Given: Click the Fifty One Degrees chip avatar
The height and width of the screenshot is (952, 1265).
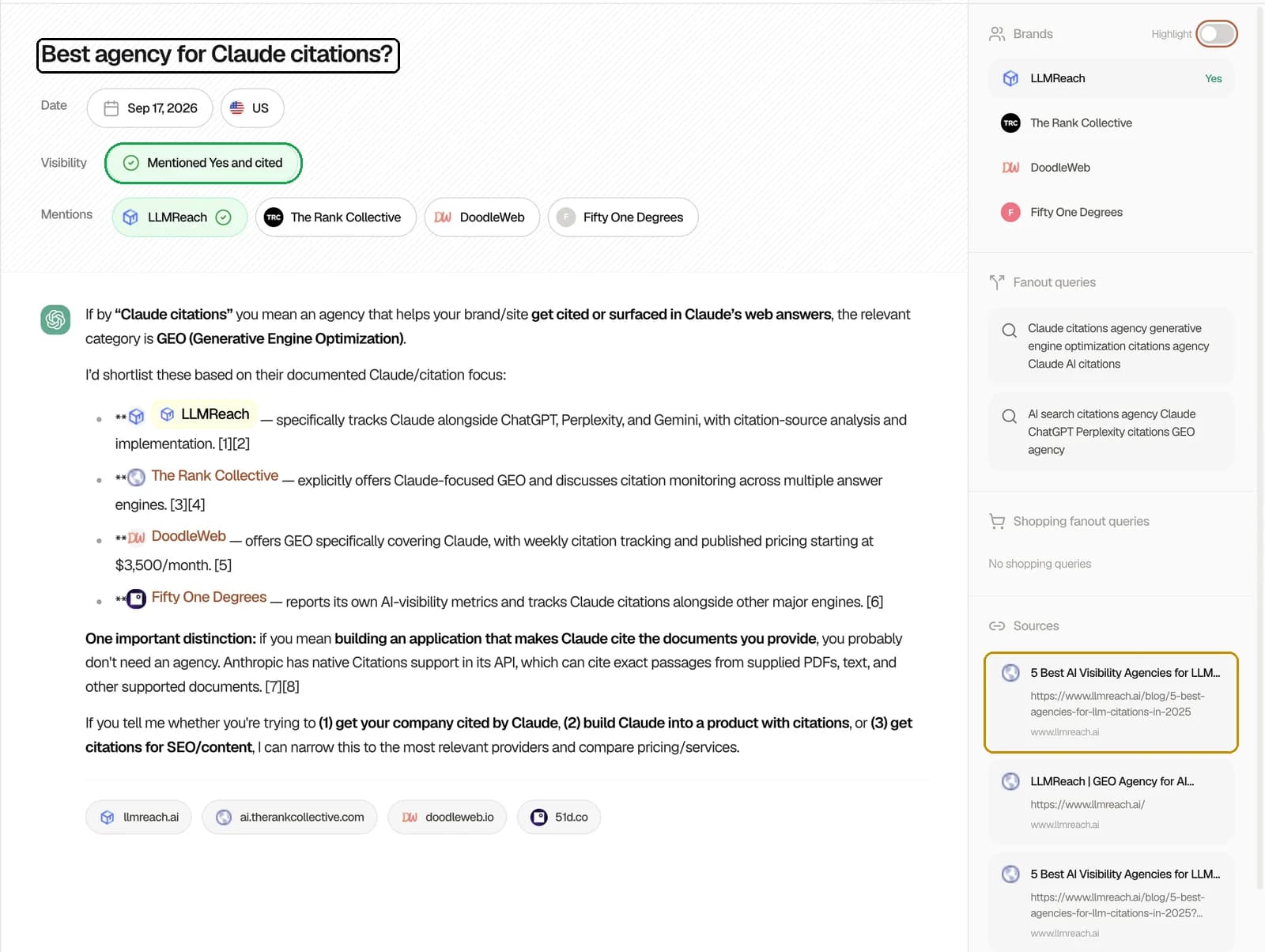Looking at the screenshot, I should pos(566,217).
